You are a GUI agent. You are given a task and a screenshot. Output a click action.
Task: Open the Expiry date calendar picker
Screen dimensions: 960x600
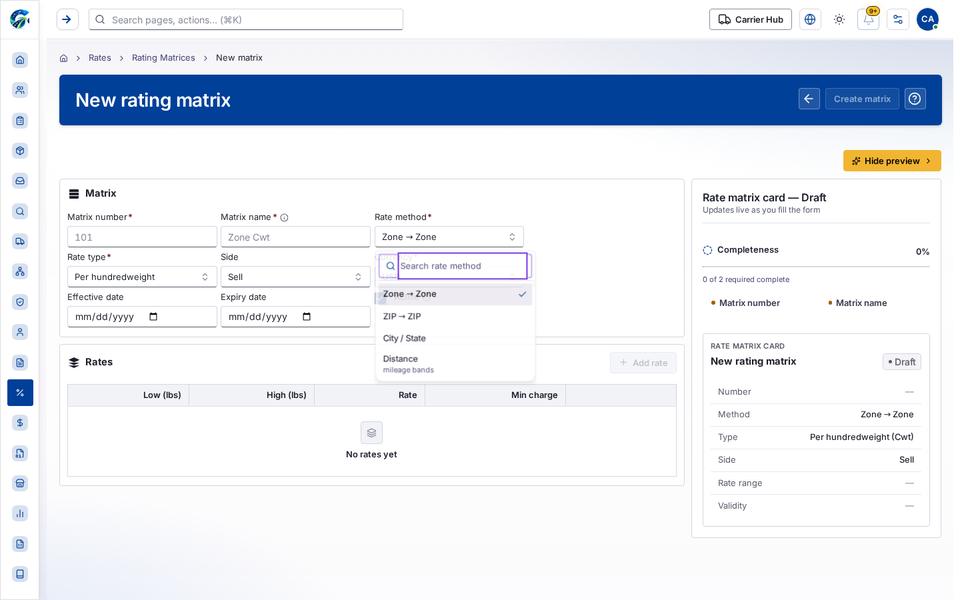[x=307, y=317]
